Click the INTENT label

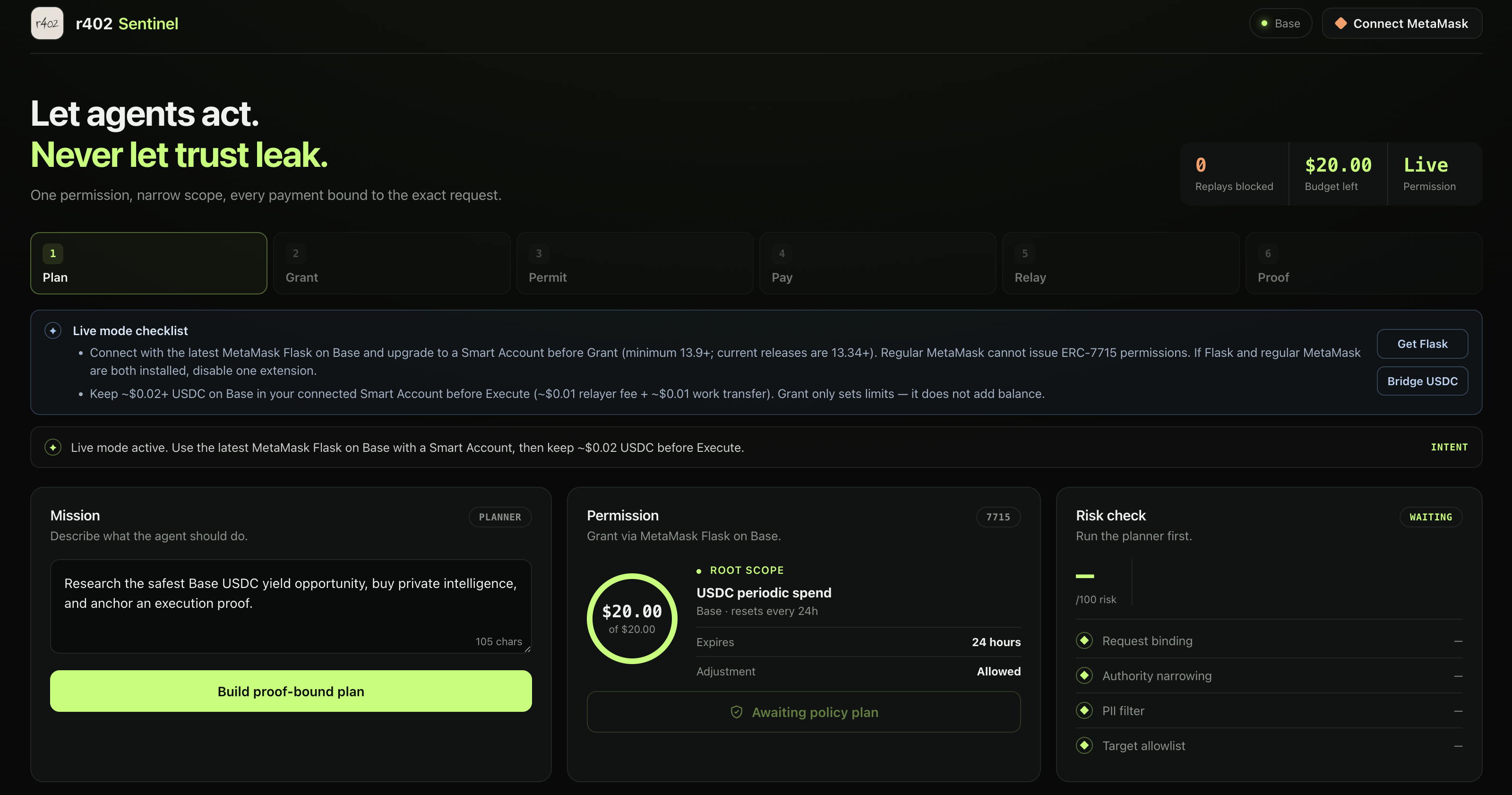pyautogui.click(x=1449, y=448)
